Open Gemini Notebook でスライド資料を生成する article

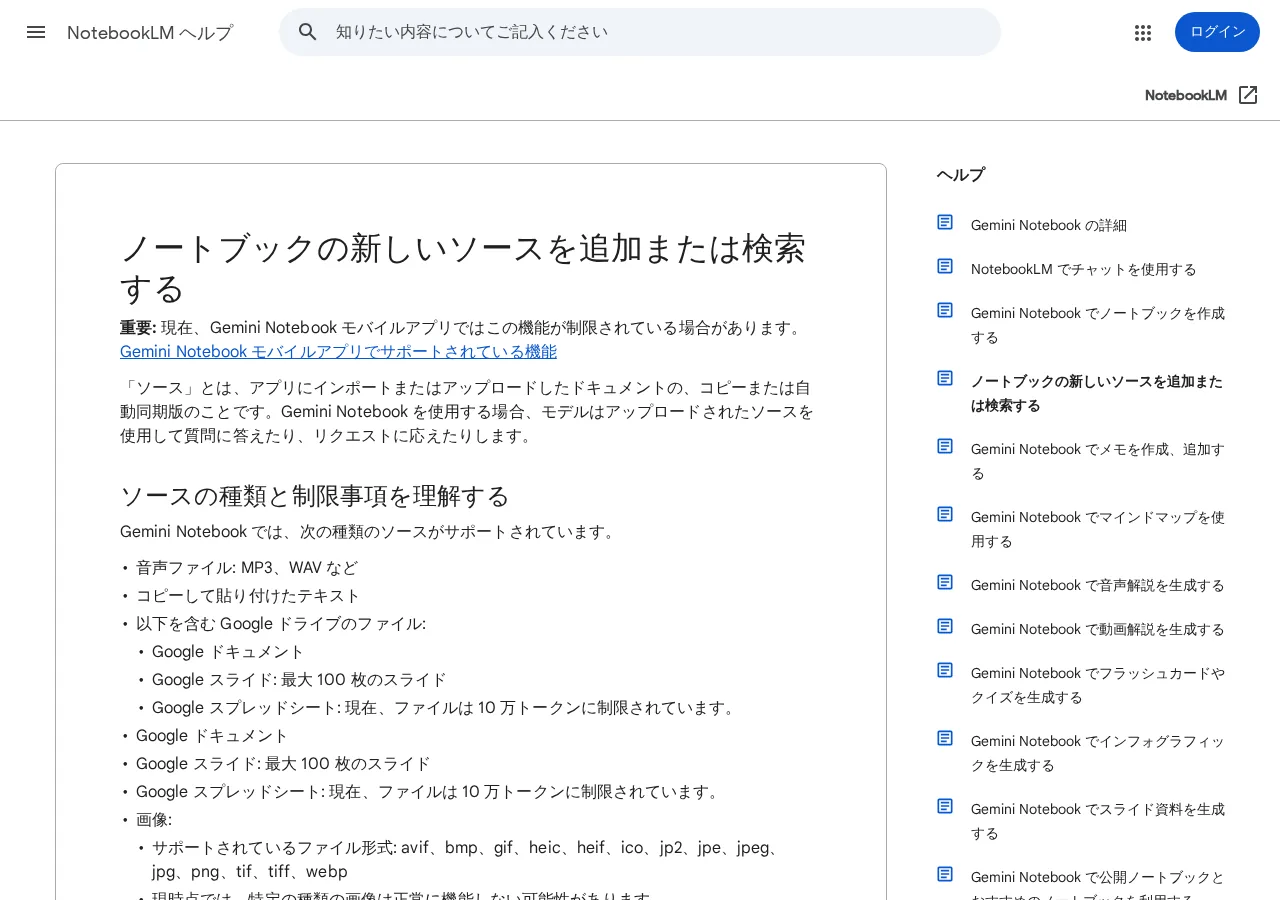1098,821
